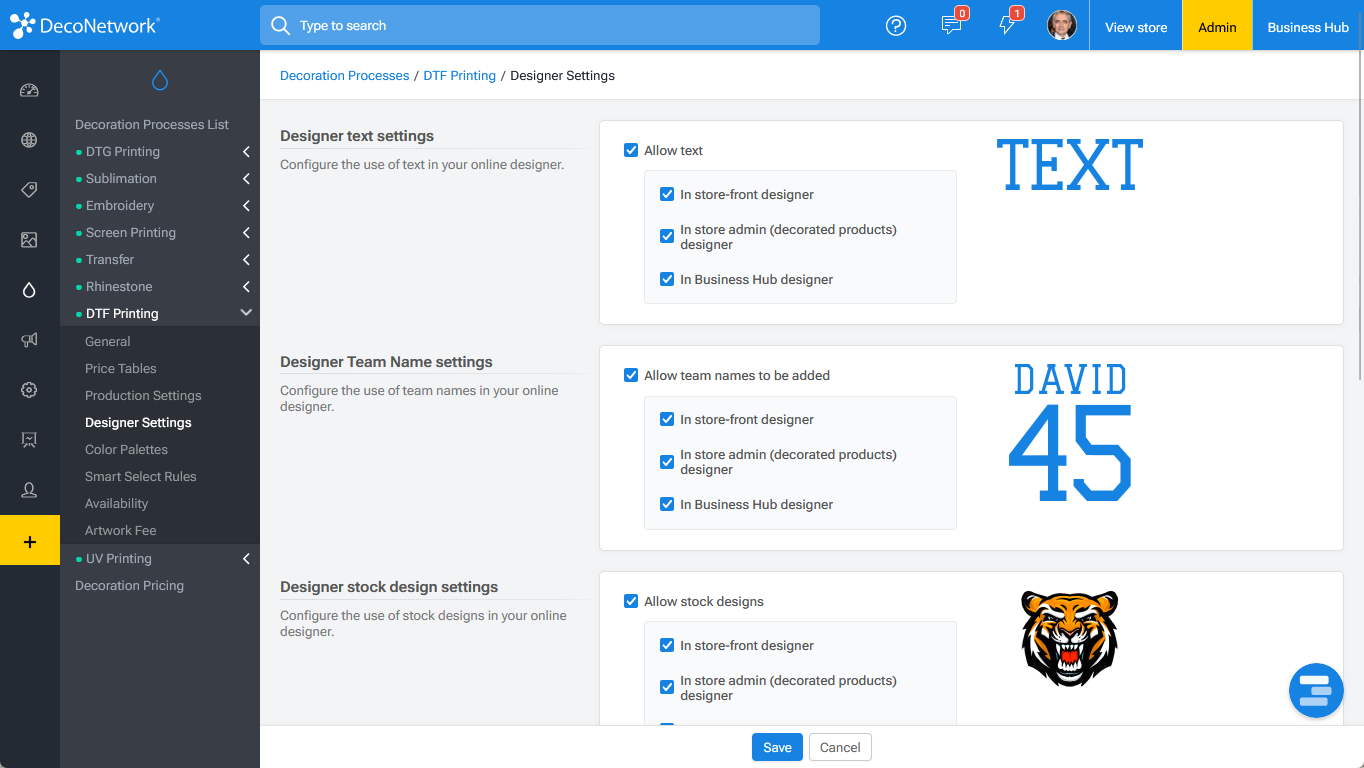Viewport: 1364px width, 768px height.
Task: Expand the DTG Printing menu arrow
Action: tap(246, 152)
